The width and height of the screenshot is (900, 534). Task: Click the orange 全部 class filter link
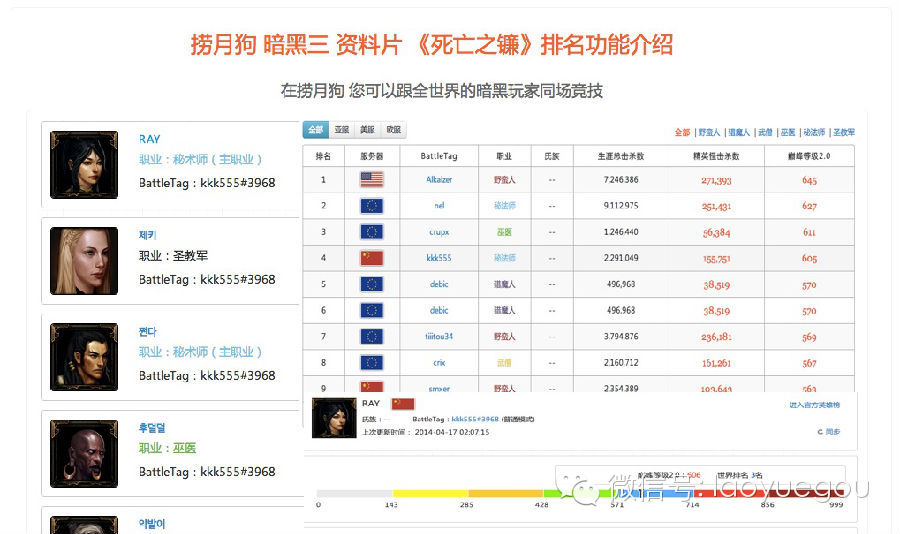click(682, 132)
